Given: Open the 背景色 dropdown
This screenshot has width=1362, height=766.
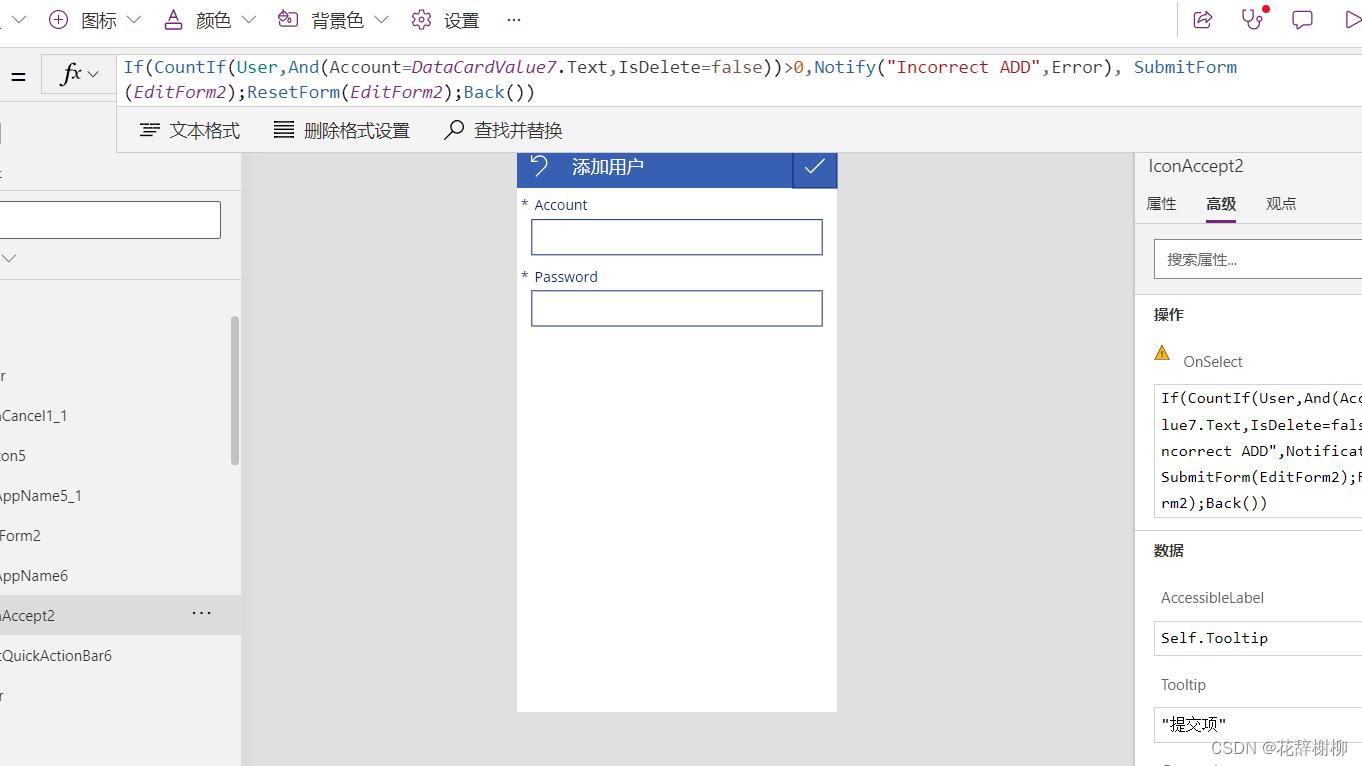Looking at the screenshot, I should coord(333,20).
